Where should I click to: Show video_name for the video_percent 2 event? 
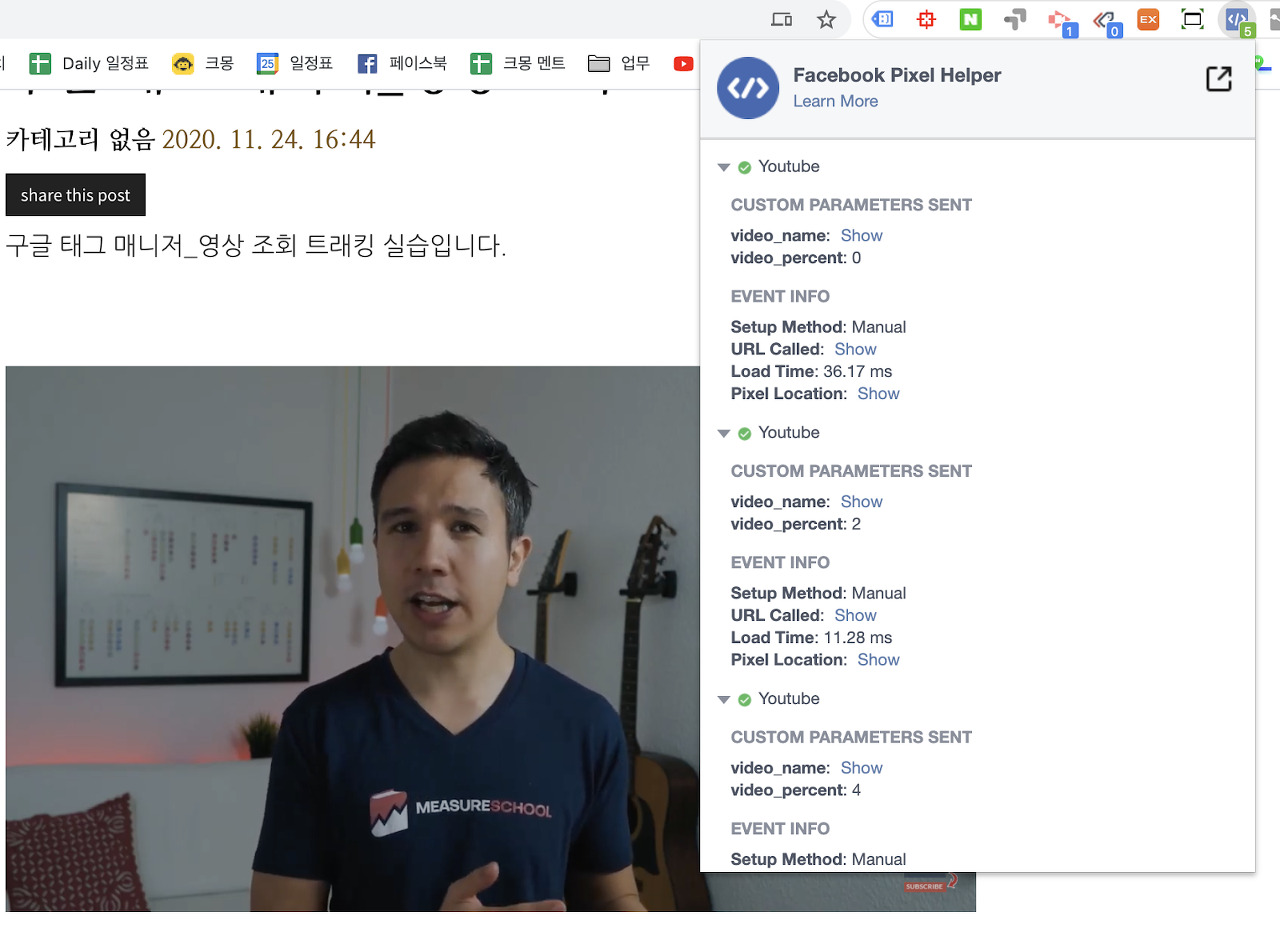[861, 501]
